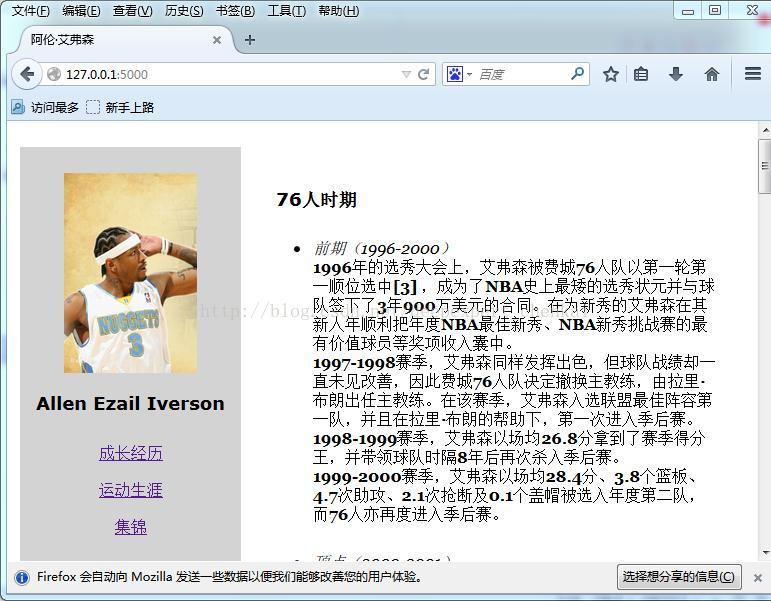The image size is (771, 601).
Task: Click the Baidu paw search engine icon
Action: (455, 74)
